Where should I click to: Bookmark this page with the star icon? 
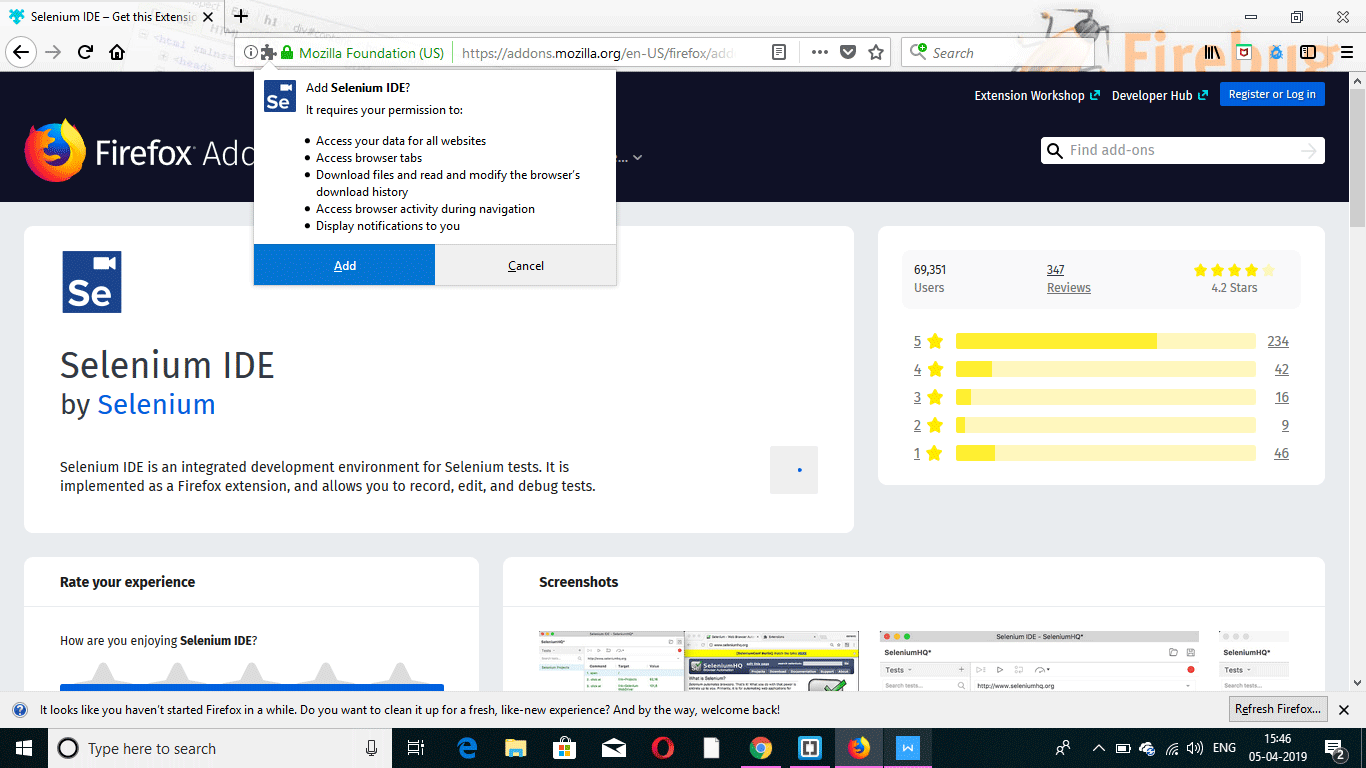tap(876, 53)
